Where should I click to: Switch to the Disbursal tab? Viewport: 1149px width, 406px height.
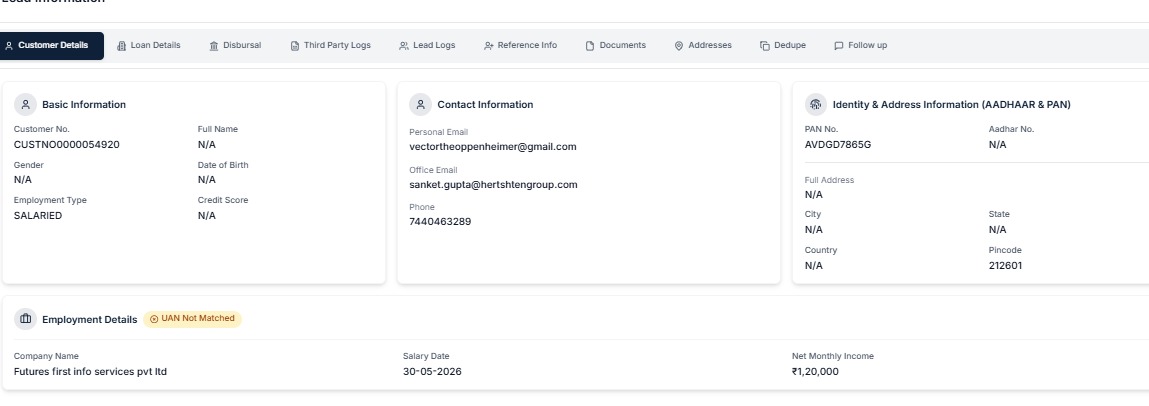(x=234, y=45)
